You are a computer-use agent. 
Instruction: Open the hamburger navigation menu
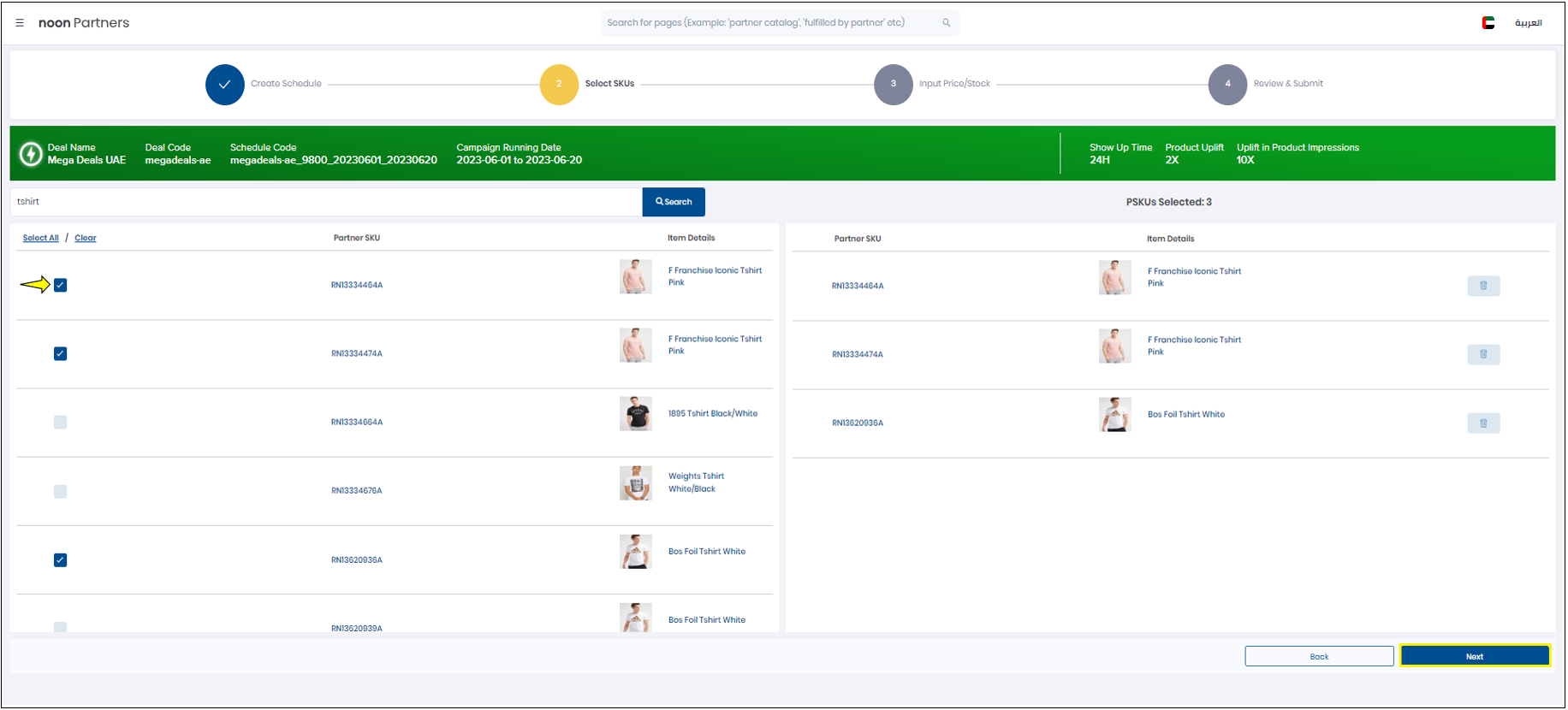click(20, 23)
